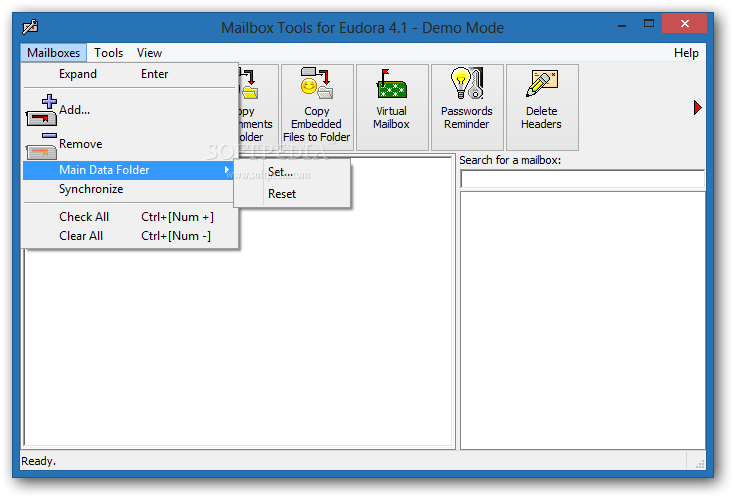Open the Virtual Mailbox tool
Image resolution: width=734 pixels, height=498 pixels.
click(x=392, y=107)
